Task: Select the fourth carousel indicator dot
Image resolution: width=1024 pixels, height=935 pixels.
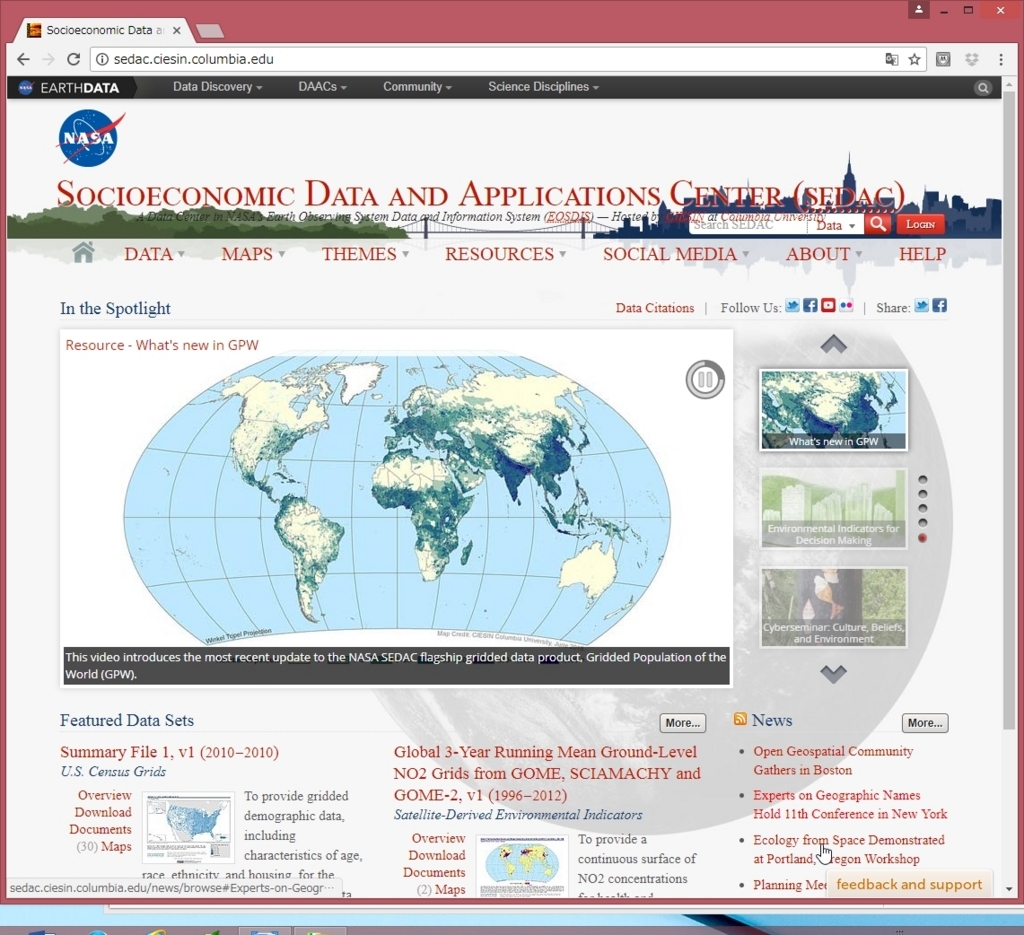Action: point(922,522)
